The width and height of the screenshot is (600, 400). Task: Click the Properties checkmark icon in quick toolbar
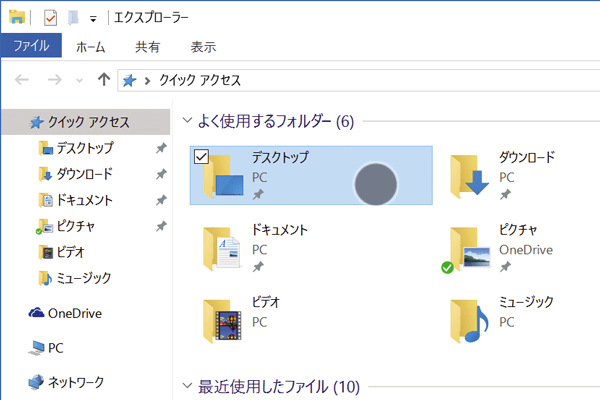51,18
